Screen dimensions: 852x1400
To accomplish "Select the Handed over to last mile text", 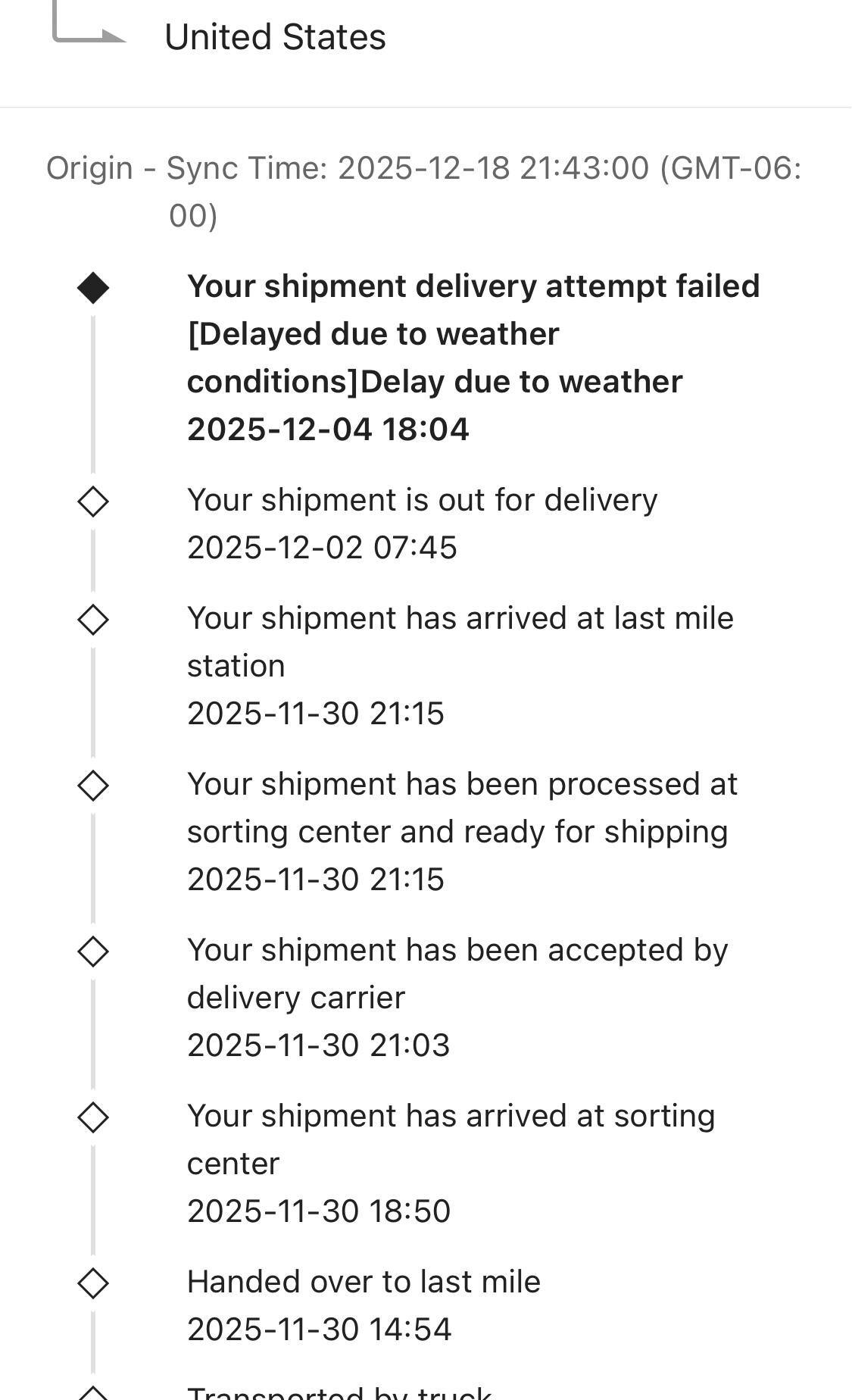I will tap(364, 1282).
